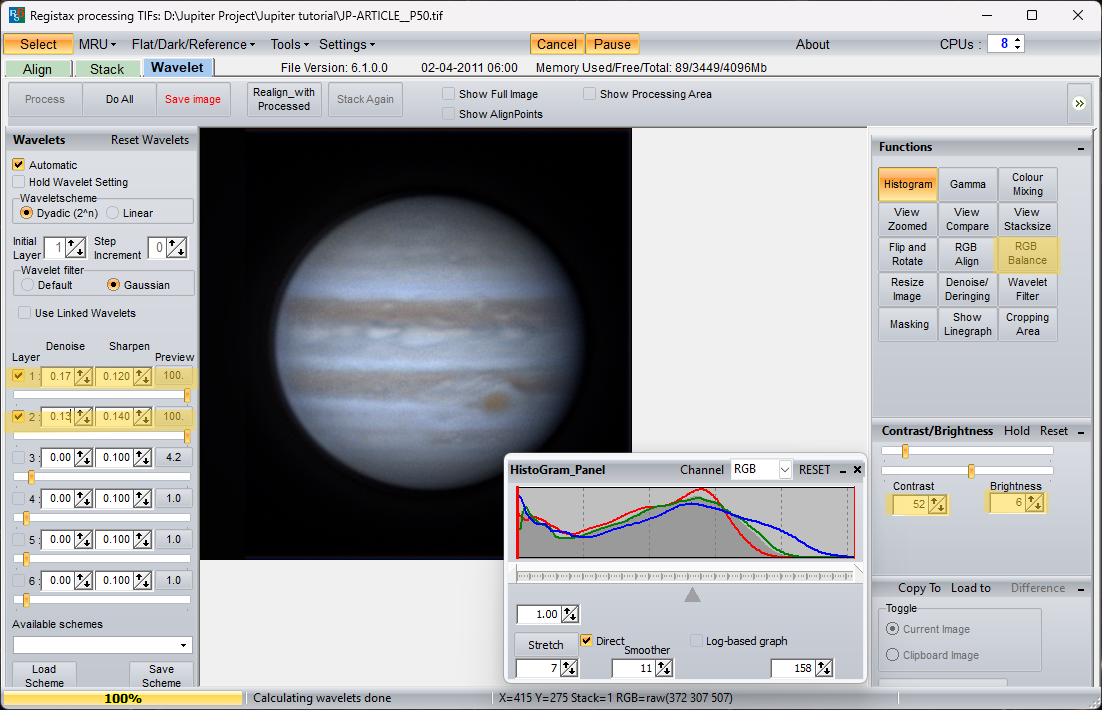This screenshot has height=710, width=1102.
Task: Select Linear waveletscheme
Action: [112, 213]
